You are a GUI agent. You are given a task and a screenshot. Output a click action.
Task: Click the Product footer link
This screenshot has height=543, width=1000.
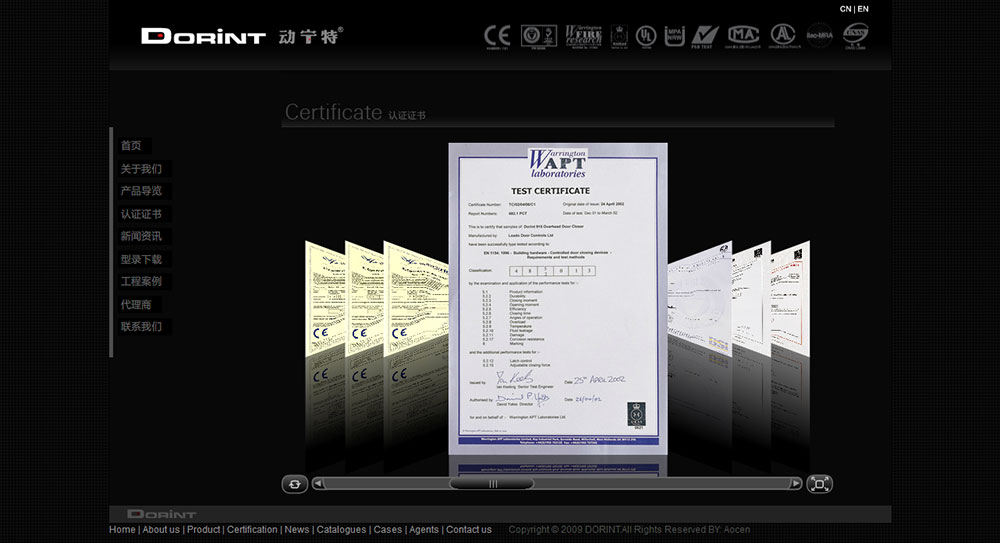pyautogui.click(x=203, y=530)
